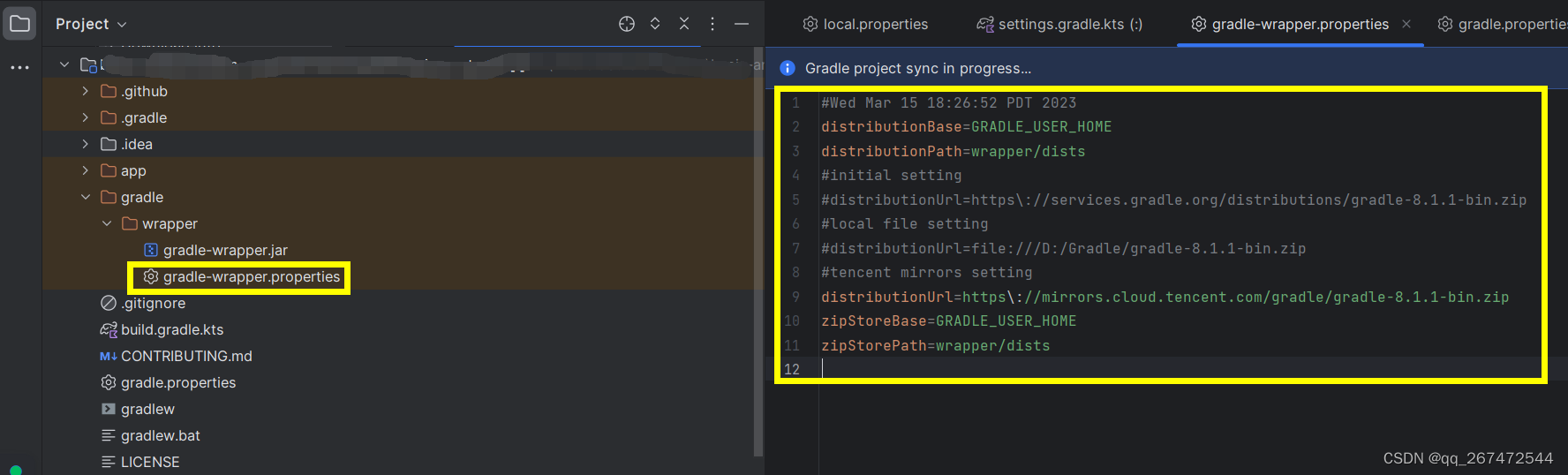Open the More tool windows ellipsis
This screenshot has width=1568, height=475.
coord(19,67)
